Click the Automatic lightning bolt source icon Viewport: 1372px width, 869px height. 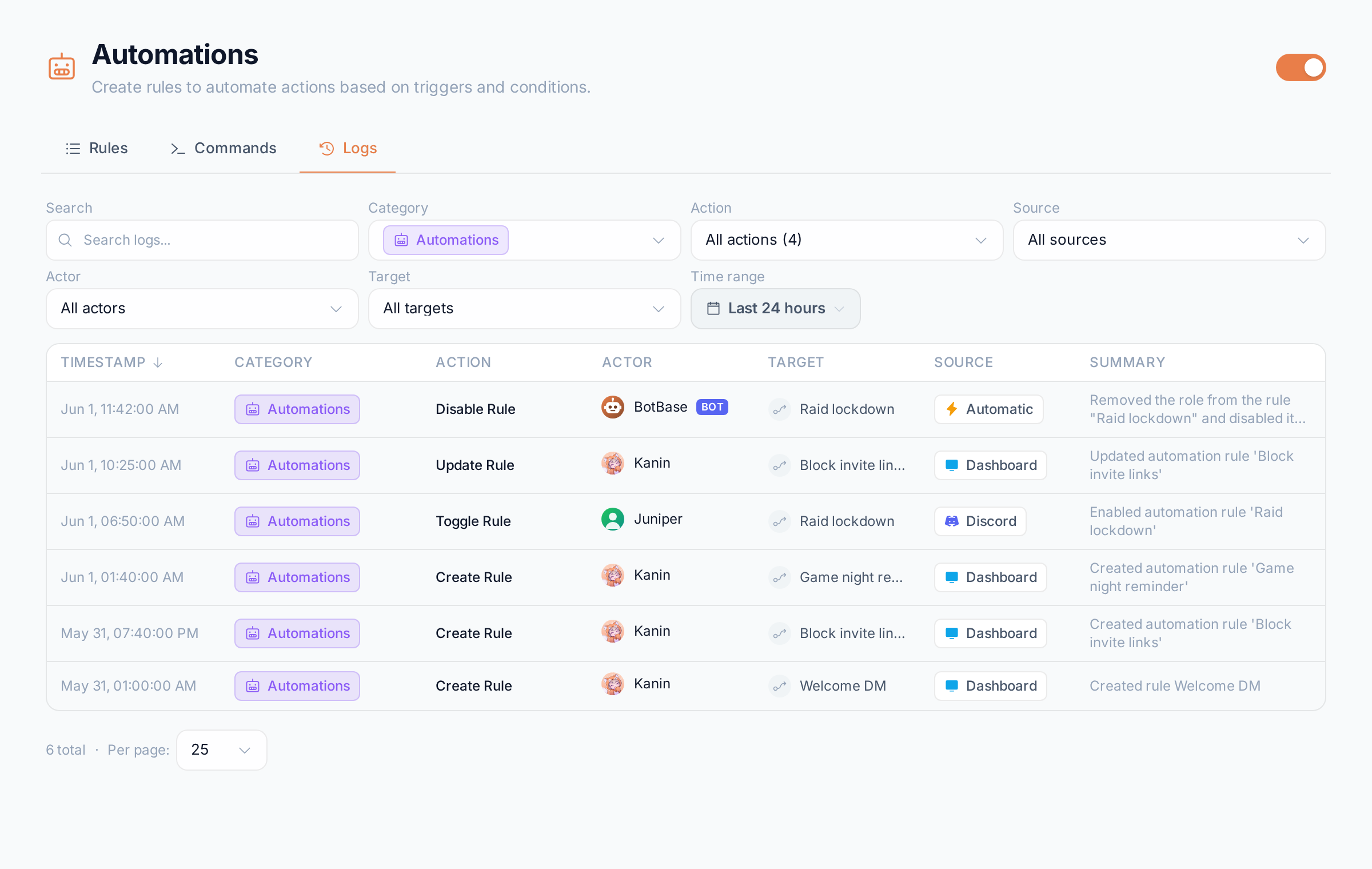click(x=952, y=409)
